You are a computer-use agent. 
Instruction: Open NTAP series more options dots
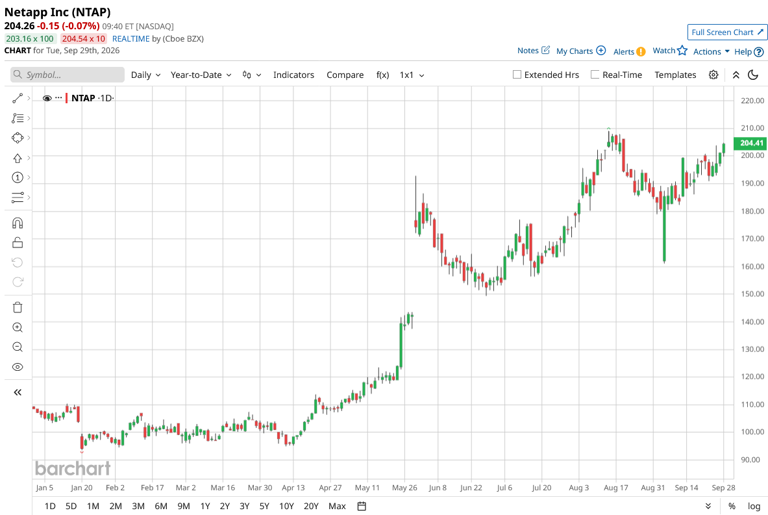tap(59, 98)
